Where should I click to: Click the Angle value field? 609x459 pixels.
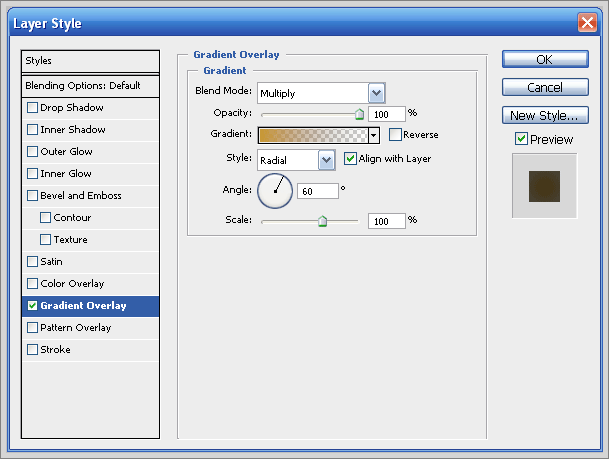click(317, 191)
